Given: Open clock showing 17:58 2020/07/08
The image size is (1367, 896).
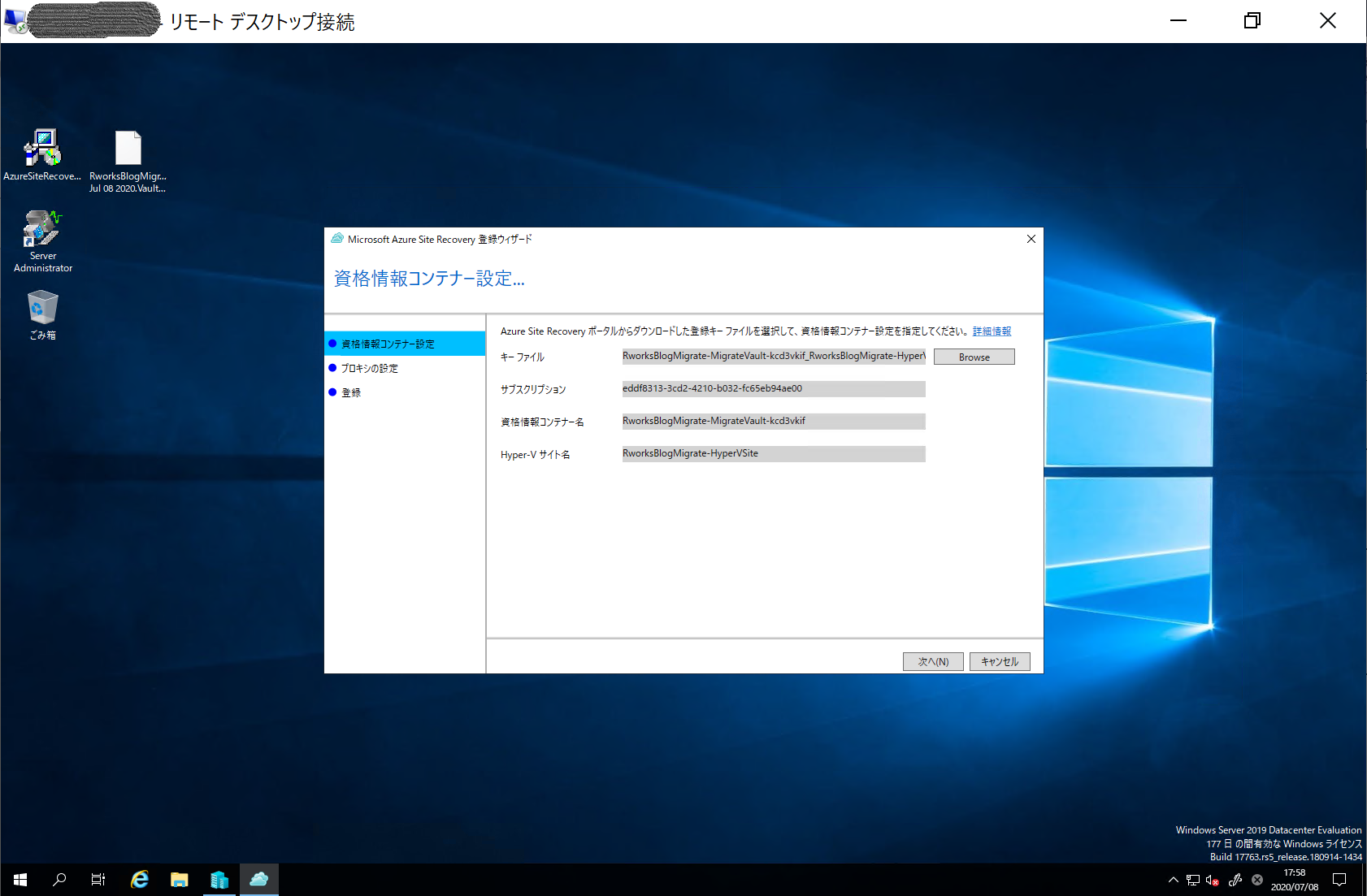Looking at the screenshot, I should click(x=1295, y=880).
